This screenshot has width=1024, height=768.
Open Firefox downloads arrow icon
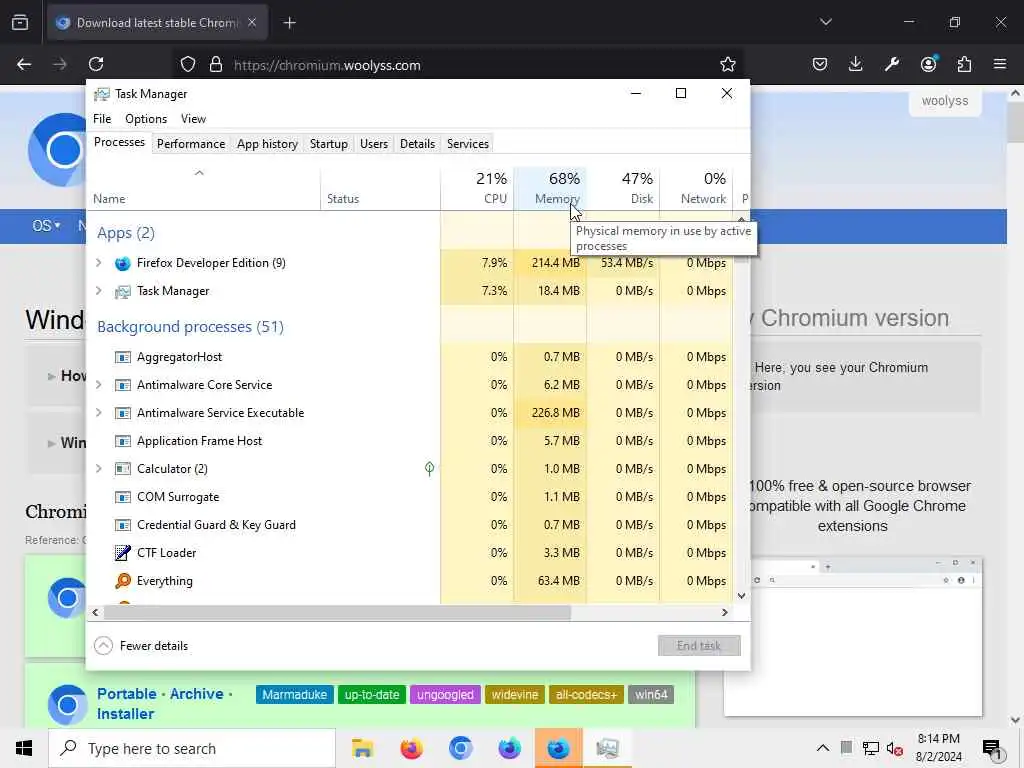click(856, 64)
